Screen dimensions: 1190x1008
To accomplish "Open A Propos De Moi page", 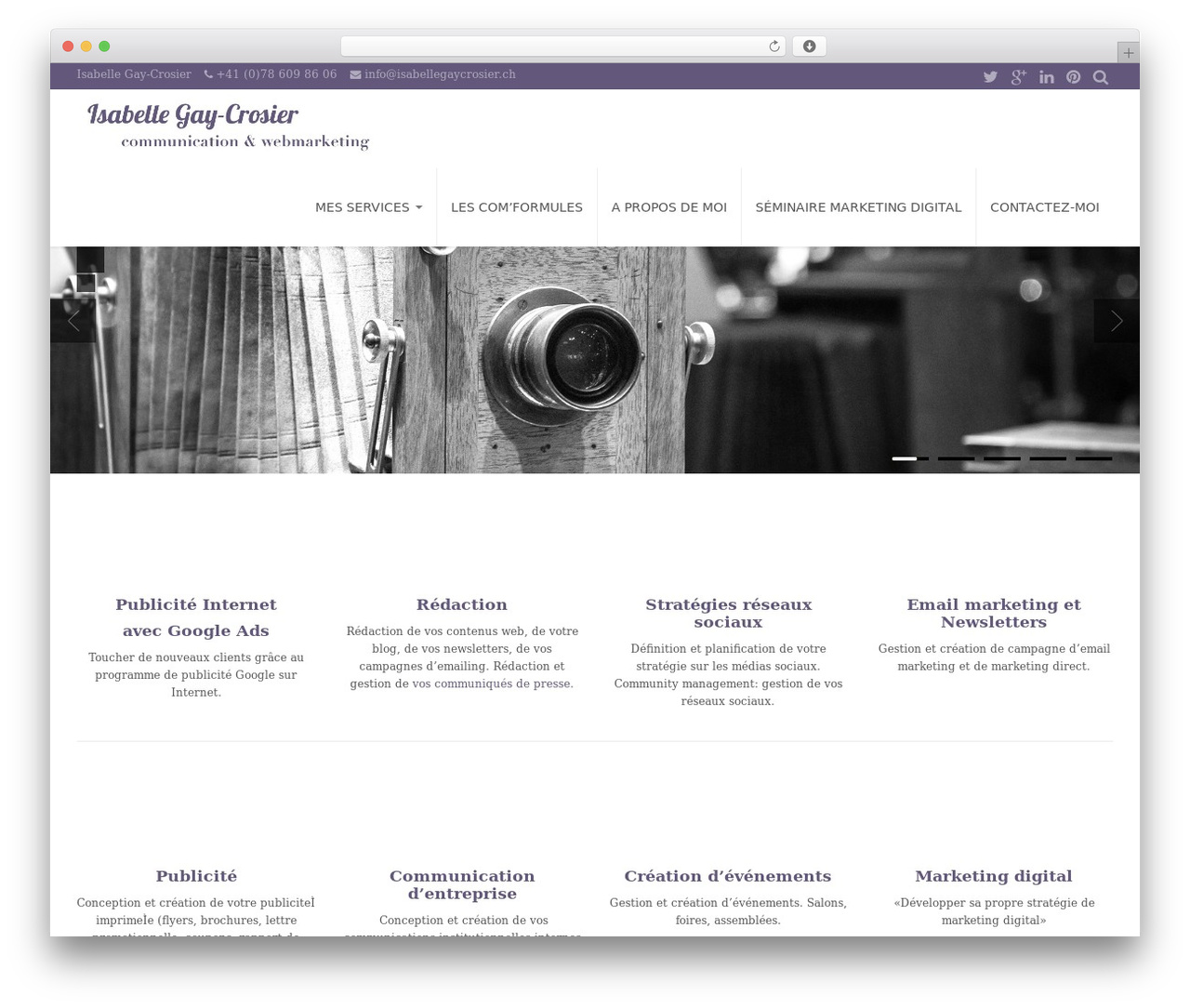I will click(x=669, y=207).
